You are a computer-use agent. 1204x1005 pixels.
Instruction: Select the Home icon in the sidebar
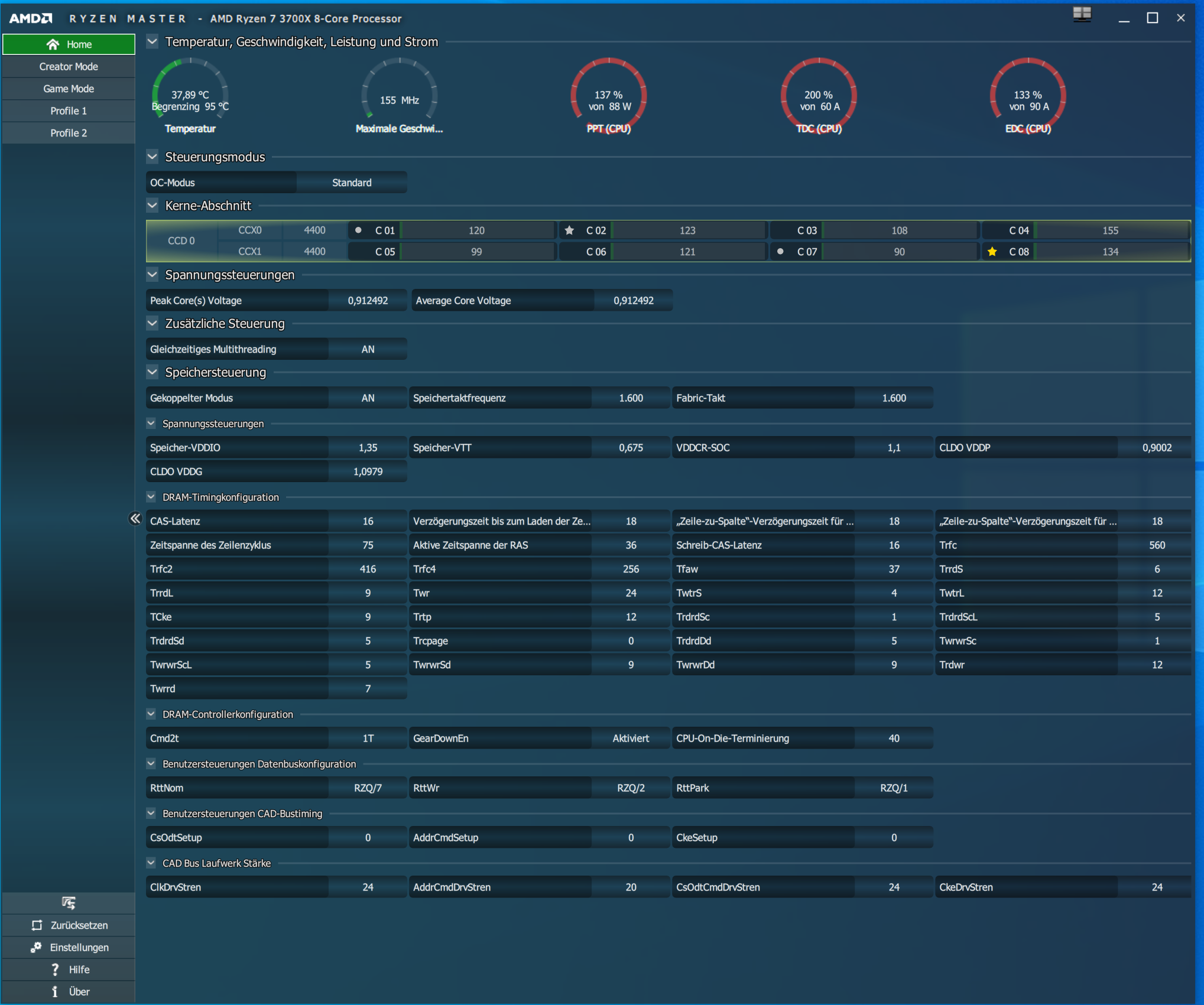54,44
